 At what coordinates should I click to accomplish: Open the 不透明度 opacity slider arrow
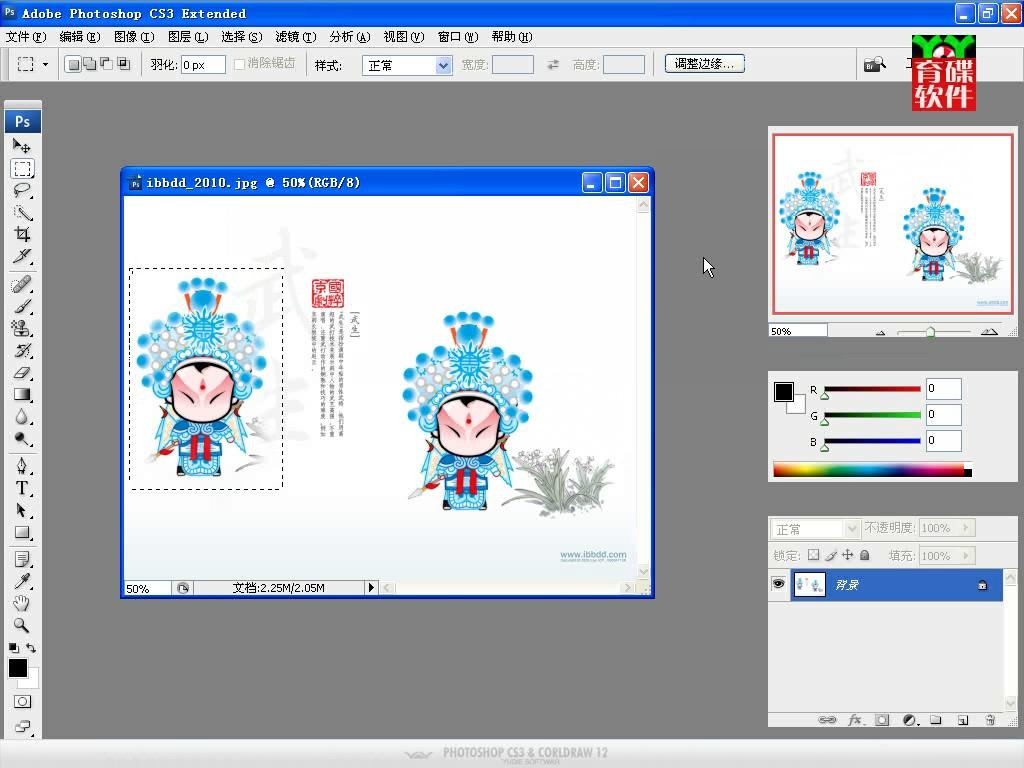coord(966,528)
